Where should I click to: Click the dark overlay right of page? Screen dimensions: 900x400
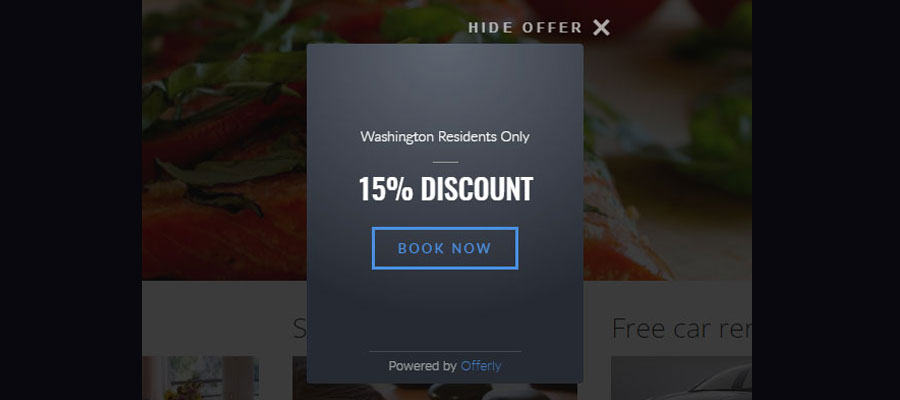(x=826, y=200)
